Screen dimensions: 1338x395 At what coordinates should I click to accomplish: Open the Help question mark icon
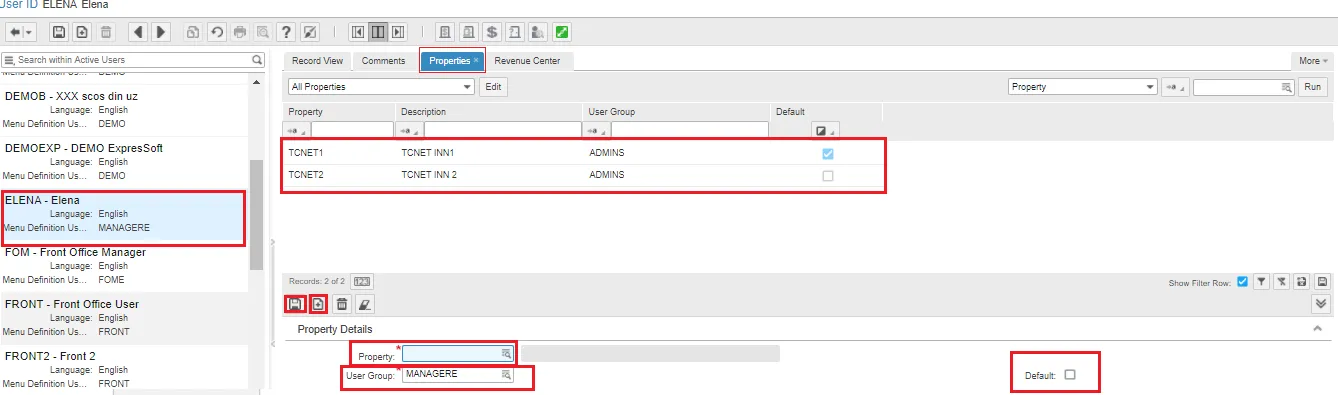point(287,32)
